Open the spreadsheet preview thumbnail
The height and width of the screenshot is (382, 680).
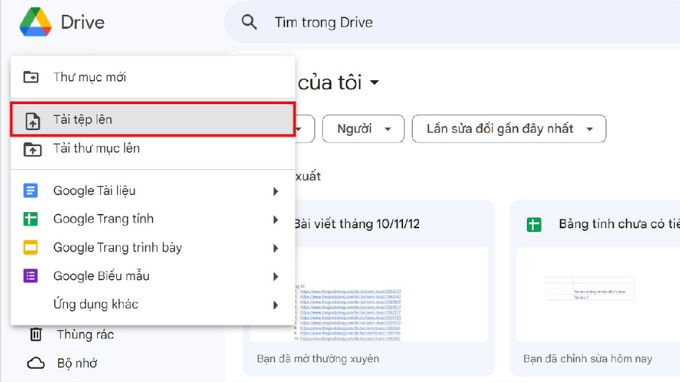point(598,294)
